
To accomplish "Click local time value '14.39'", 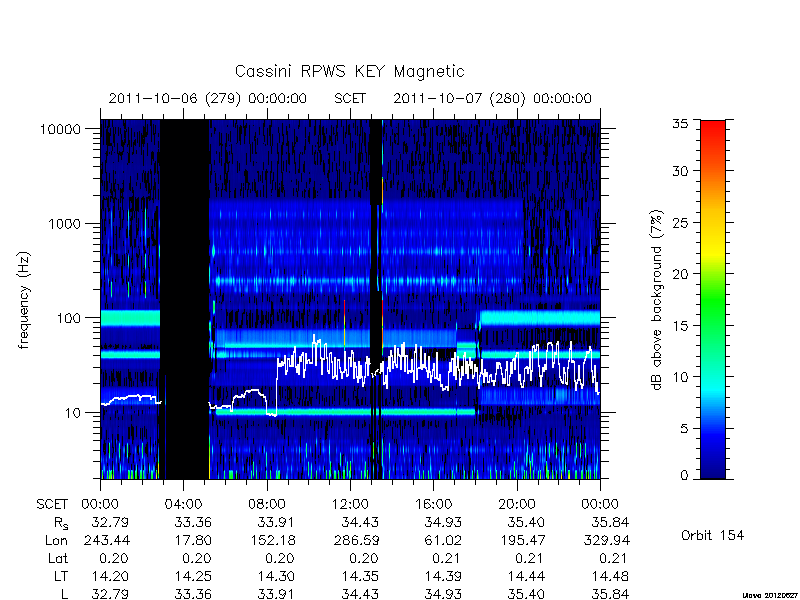I will pyautogui.click(x=443, y=577).
